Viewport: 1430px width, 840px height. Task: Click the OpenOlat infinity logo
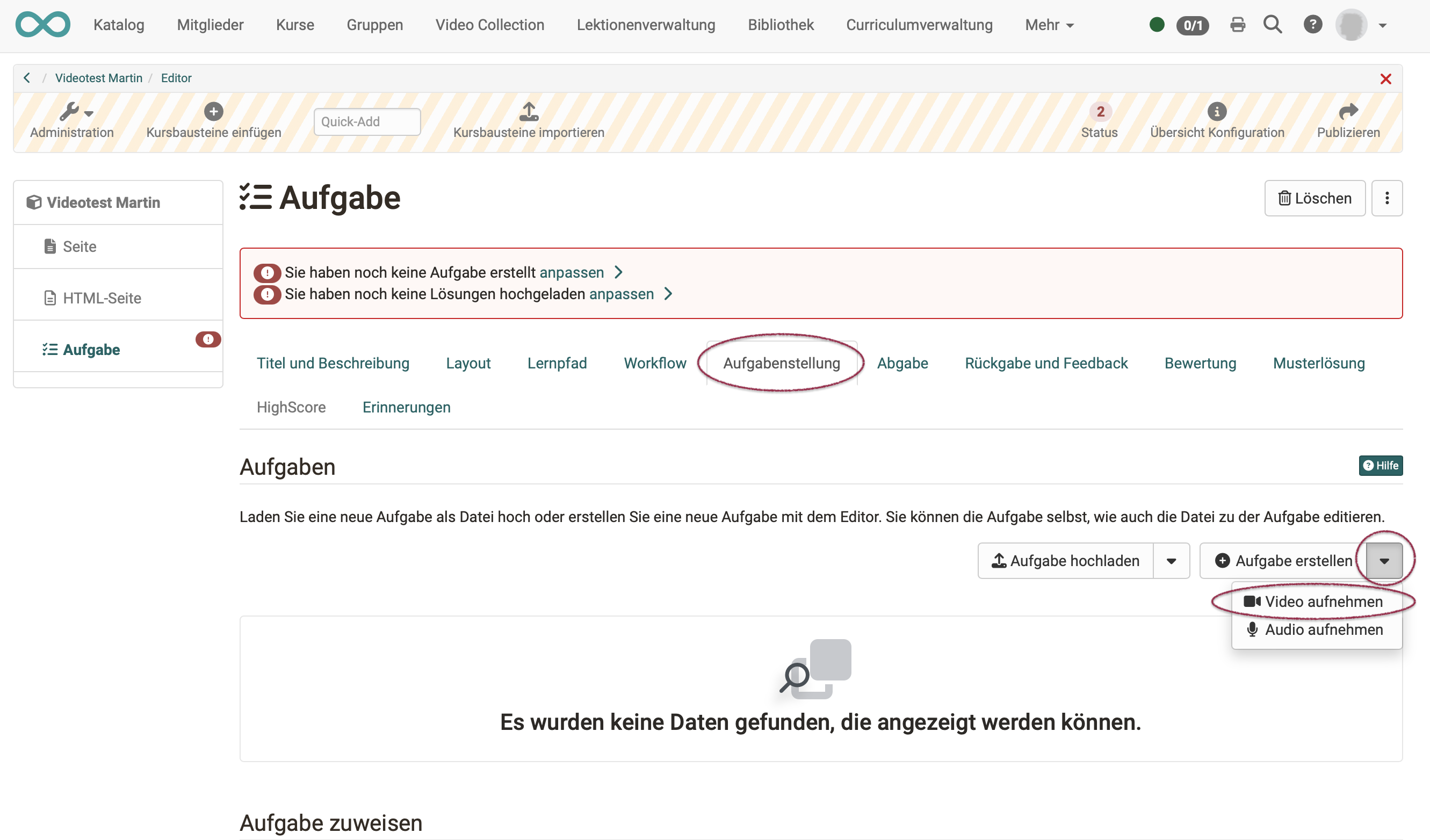pyautogui.click(x=42, y=24)
